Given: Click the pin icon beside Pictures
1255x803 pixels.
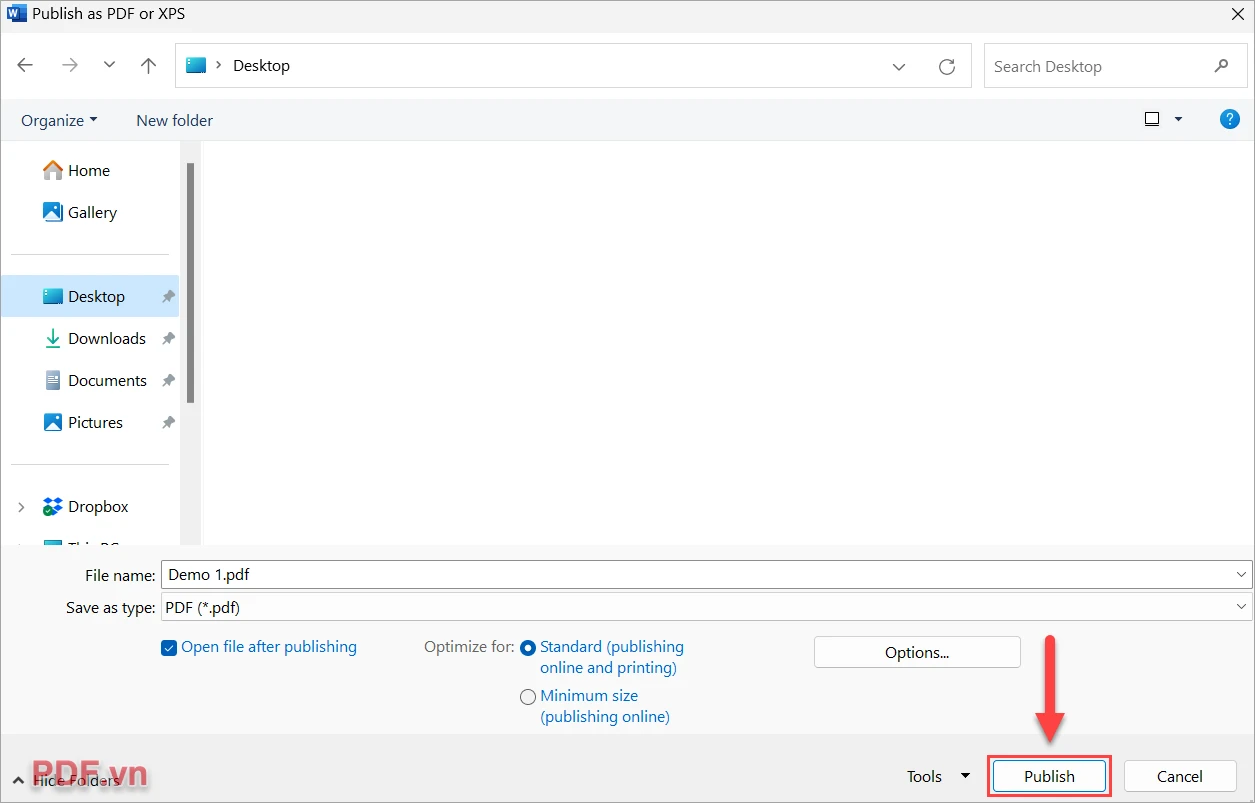Looking at the screenshot, I should click(168, 423).
